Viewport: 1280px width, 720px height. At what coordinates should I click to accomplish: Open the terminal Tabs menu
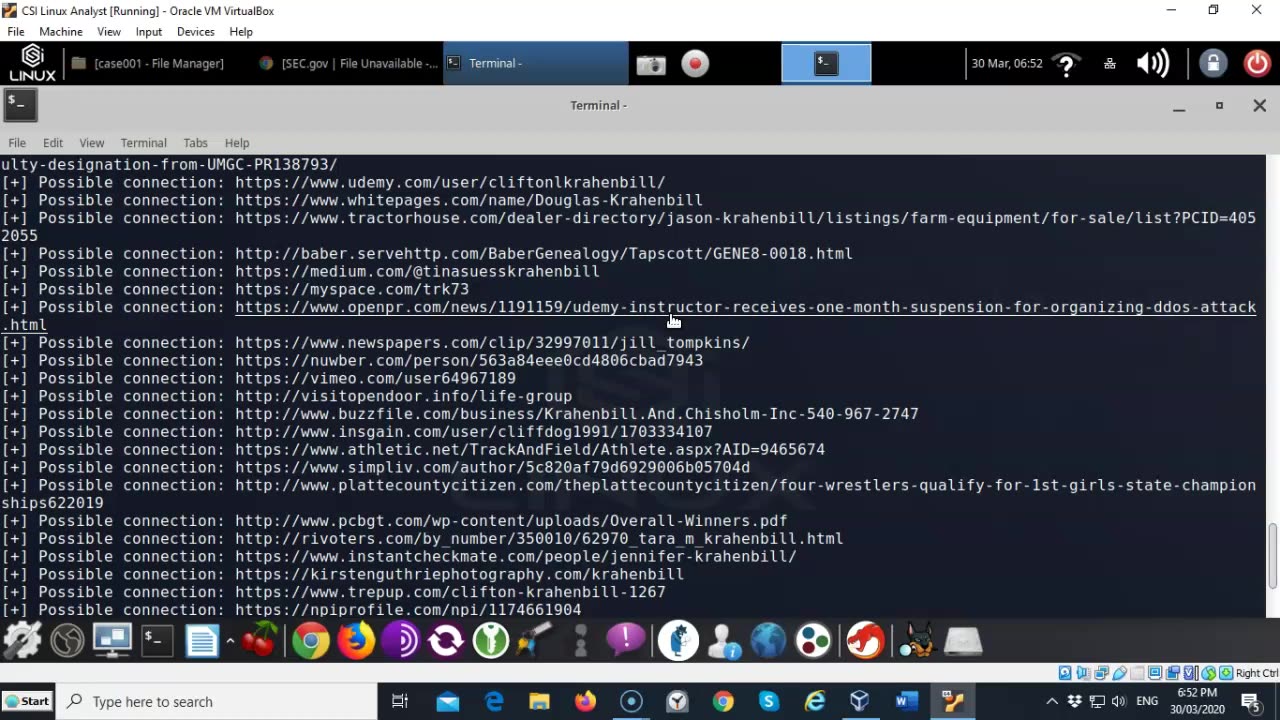pos(195,143)
